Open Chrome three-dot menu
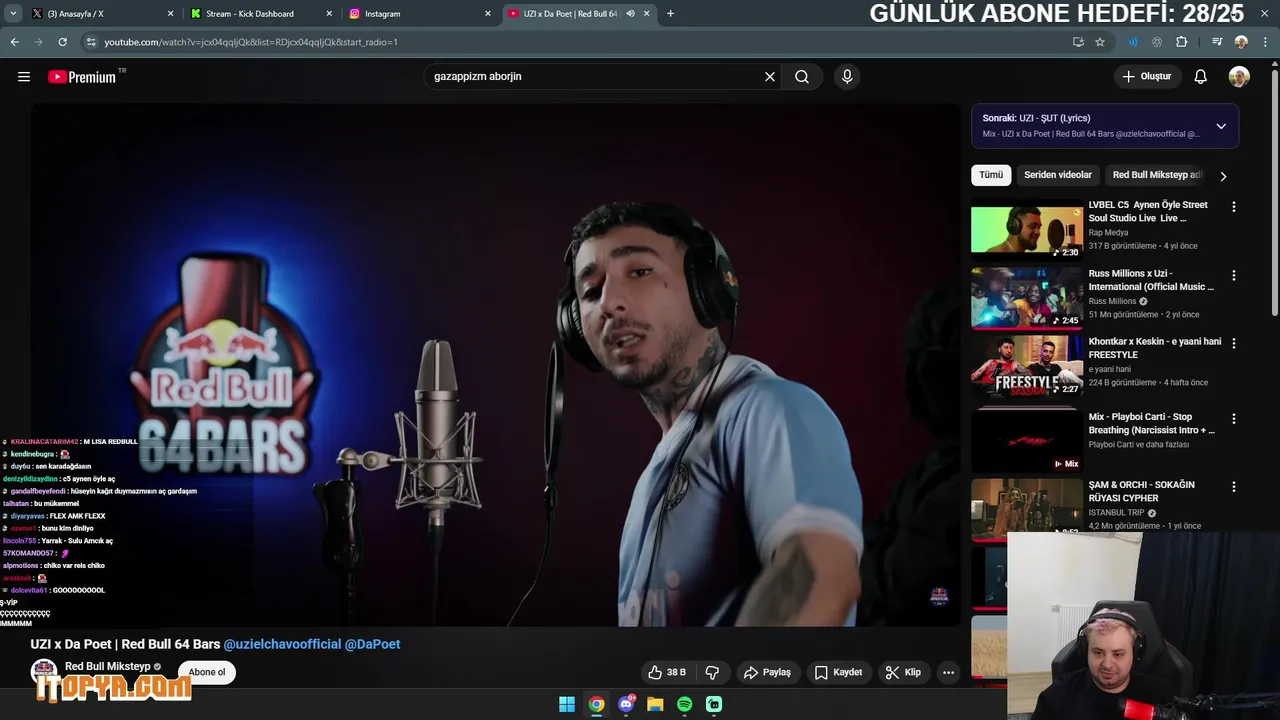The height and width of the screenshot is (720, 1280). [1263, 42]
